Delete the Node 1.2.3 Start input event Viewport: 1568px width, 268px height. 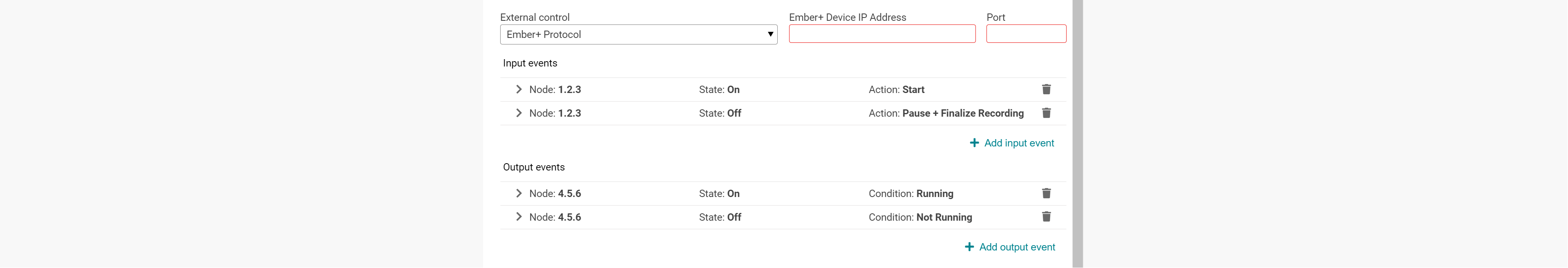pos(1046,89)
